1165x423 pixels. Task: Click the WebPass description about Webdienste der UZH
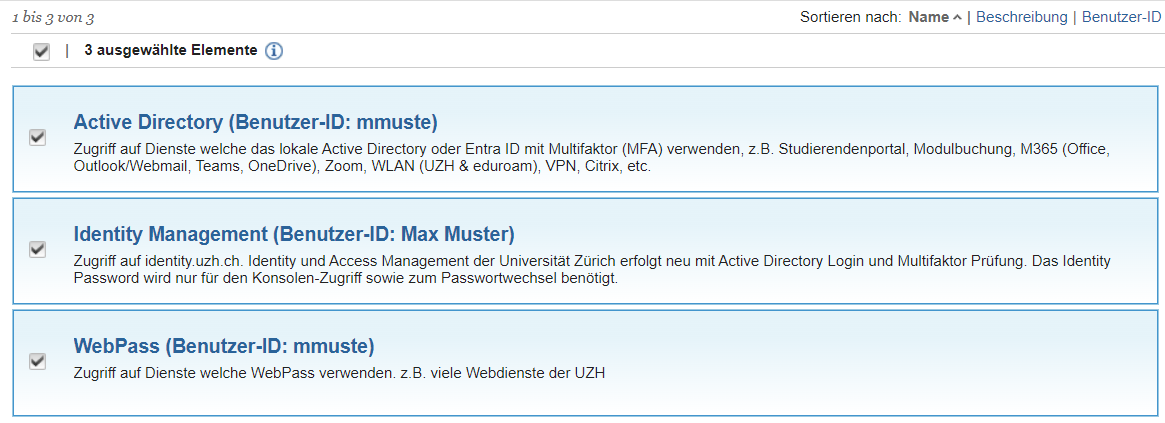[x=340, y=374]
